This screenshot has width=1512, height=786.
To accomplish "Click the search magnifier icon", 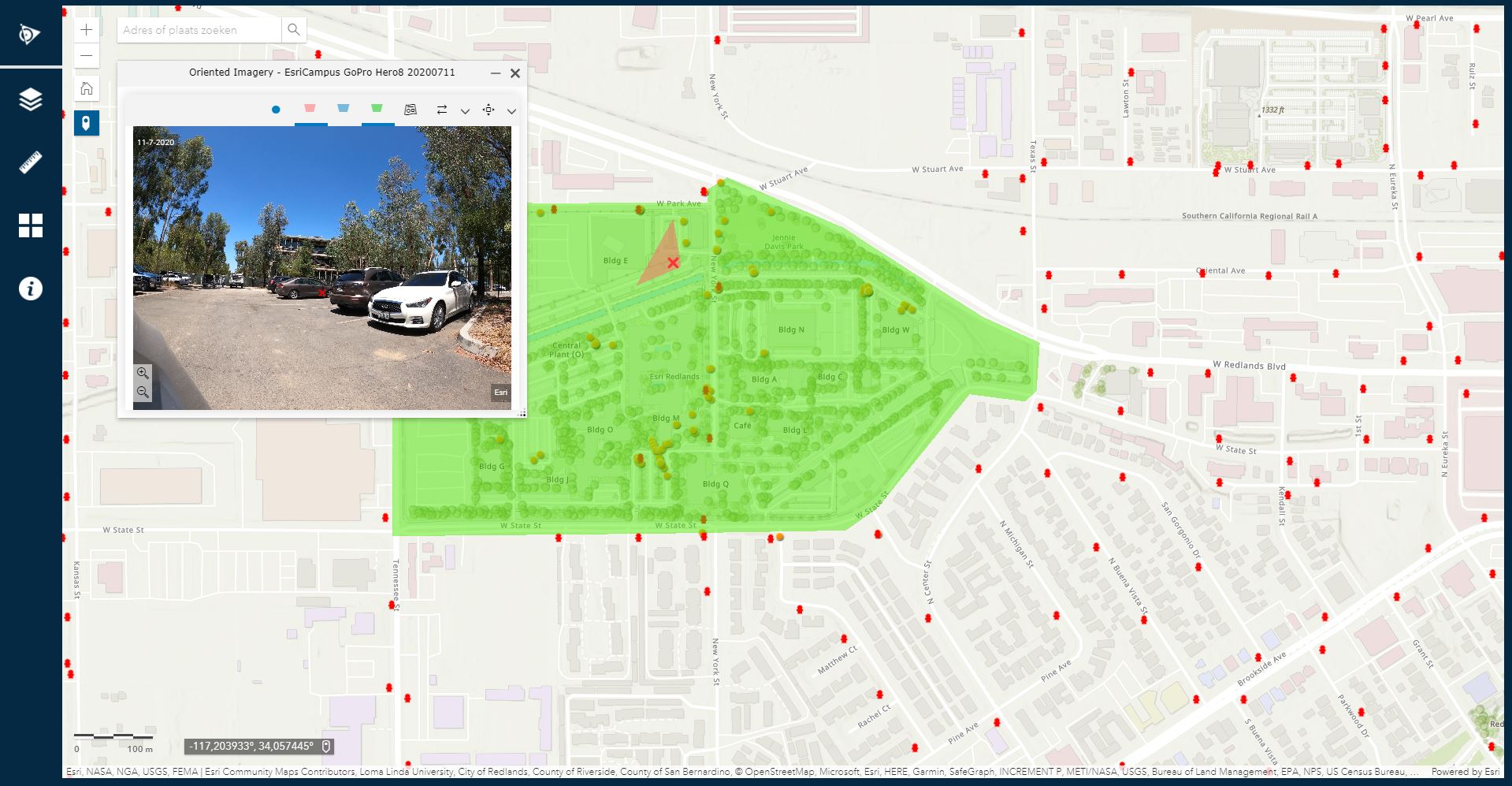I will point(294,30).
